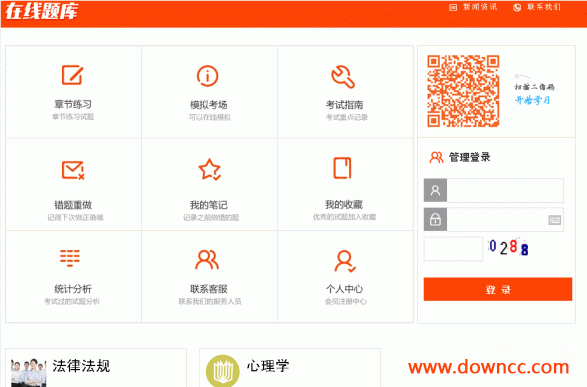Open the 考试指南 wrench icon

343,77
